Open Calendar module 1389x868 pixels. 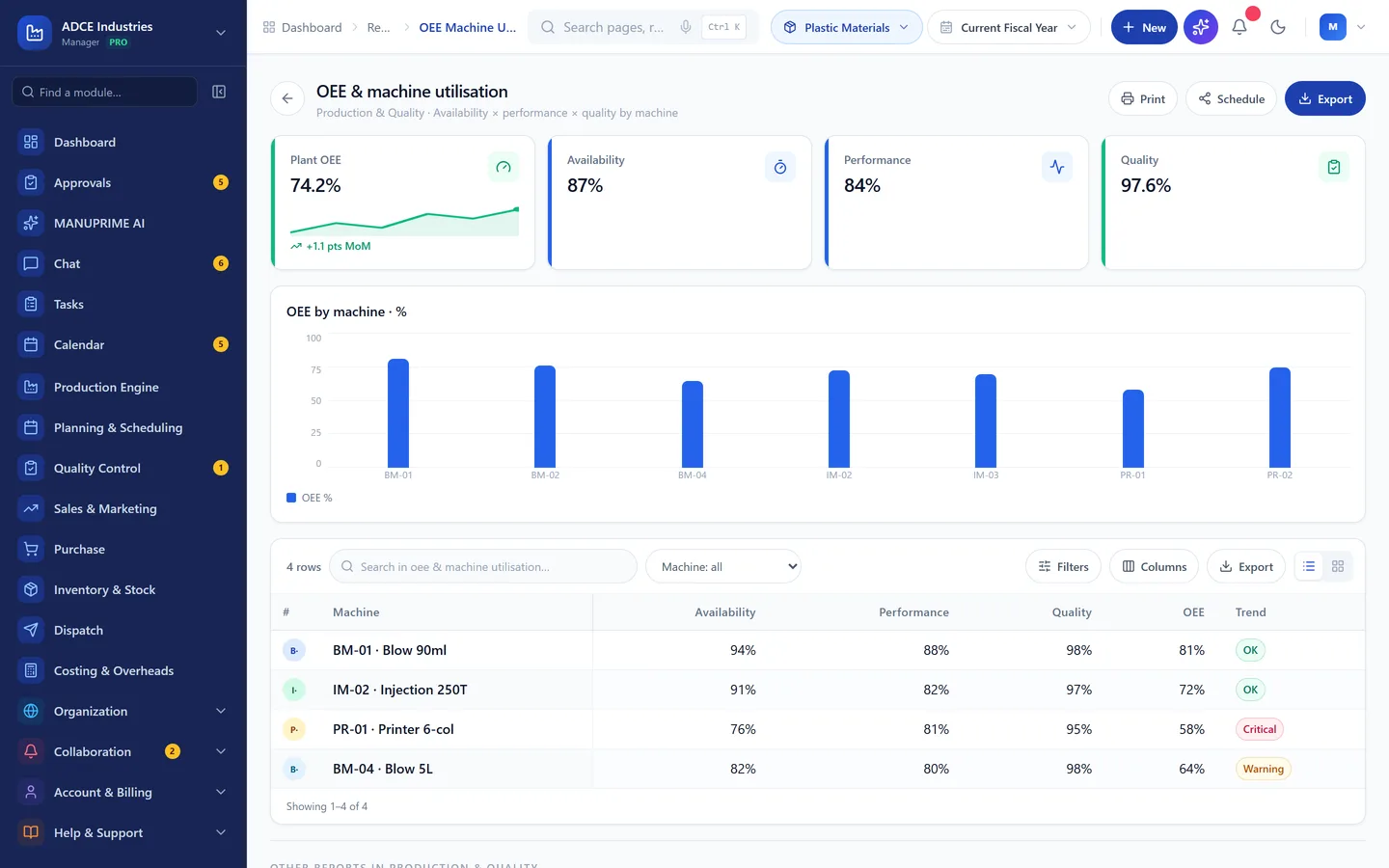tap(123, 344)
